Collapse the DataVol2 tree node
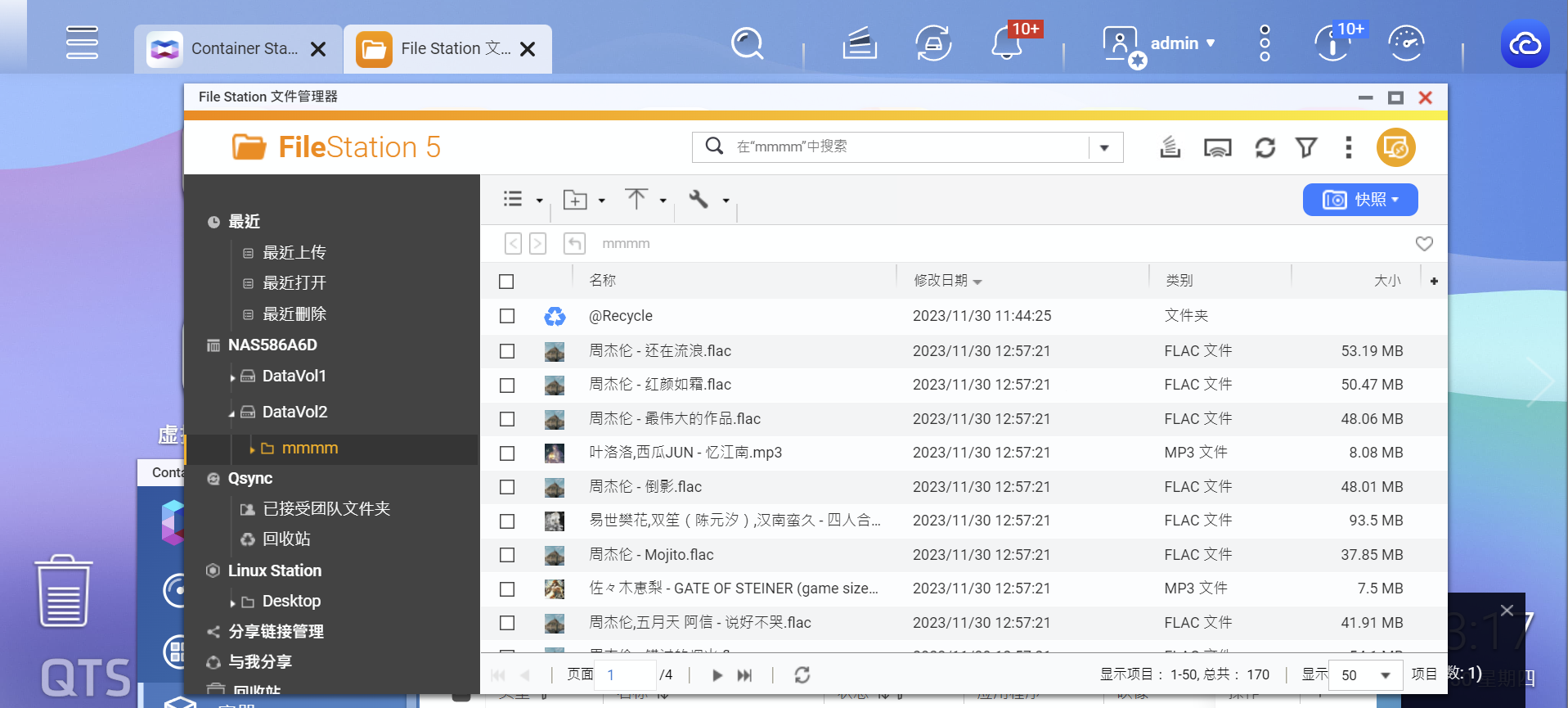The image size is (1568, 708). (231, 413)
